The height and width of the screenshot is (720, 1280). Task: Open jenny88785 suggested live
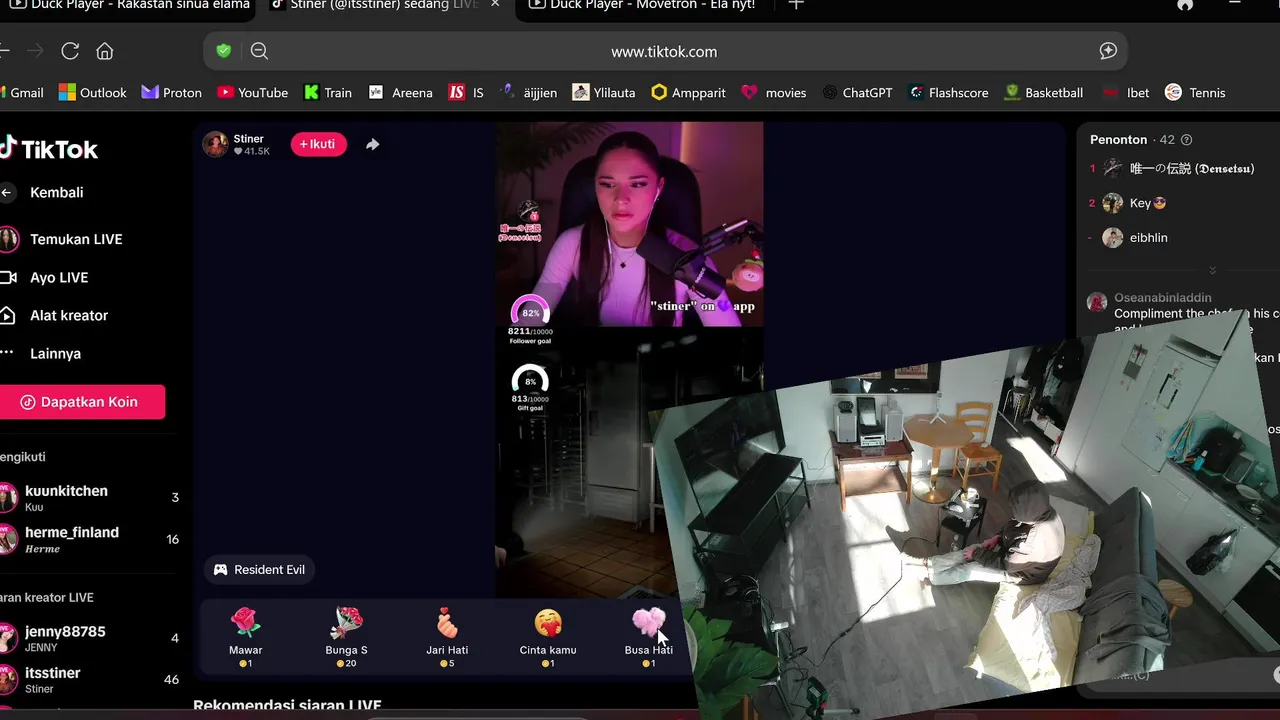pyautogui.click(x=90, y=638)
